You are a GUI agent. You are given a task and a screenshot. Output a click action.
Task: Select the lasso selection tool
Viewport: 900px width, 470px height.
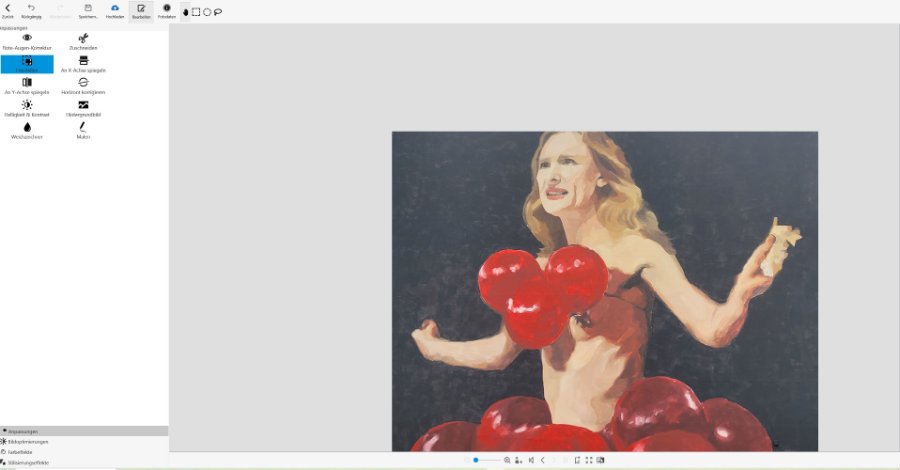[x=218, y=12]
